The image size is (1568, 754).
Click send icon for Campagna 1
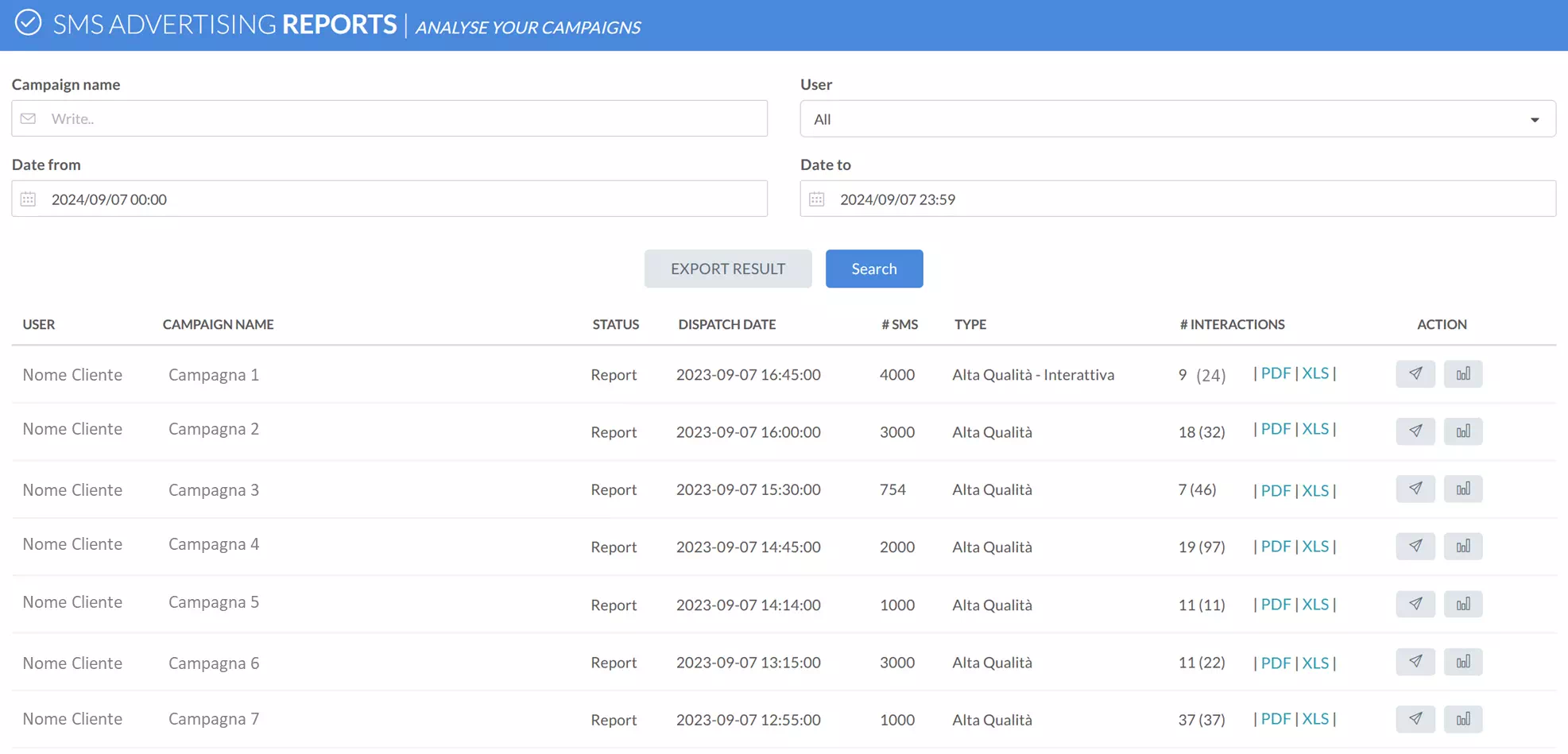pos(1415,373)
